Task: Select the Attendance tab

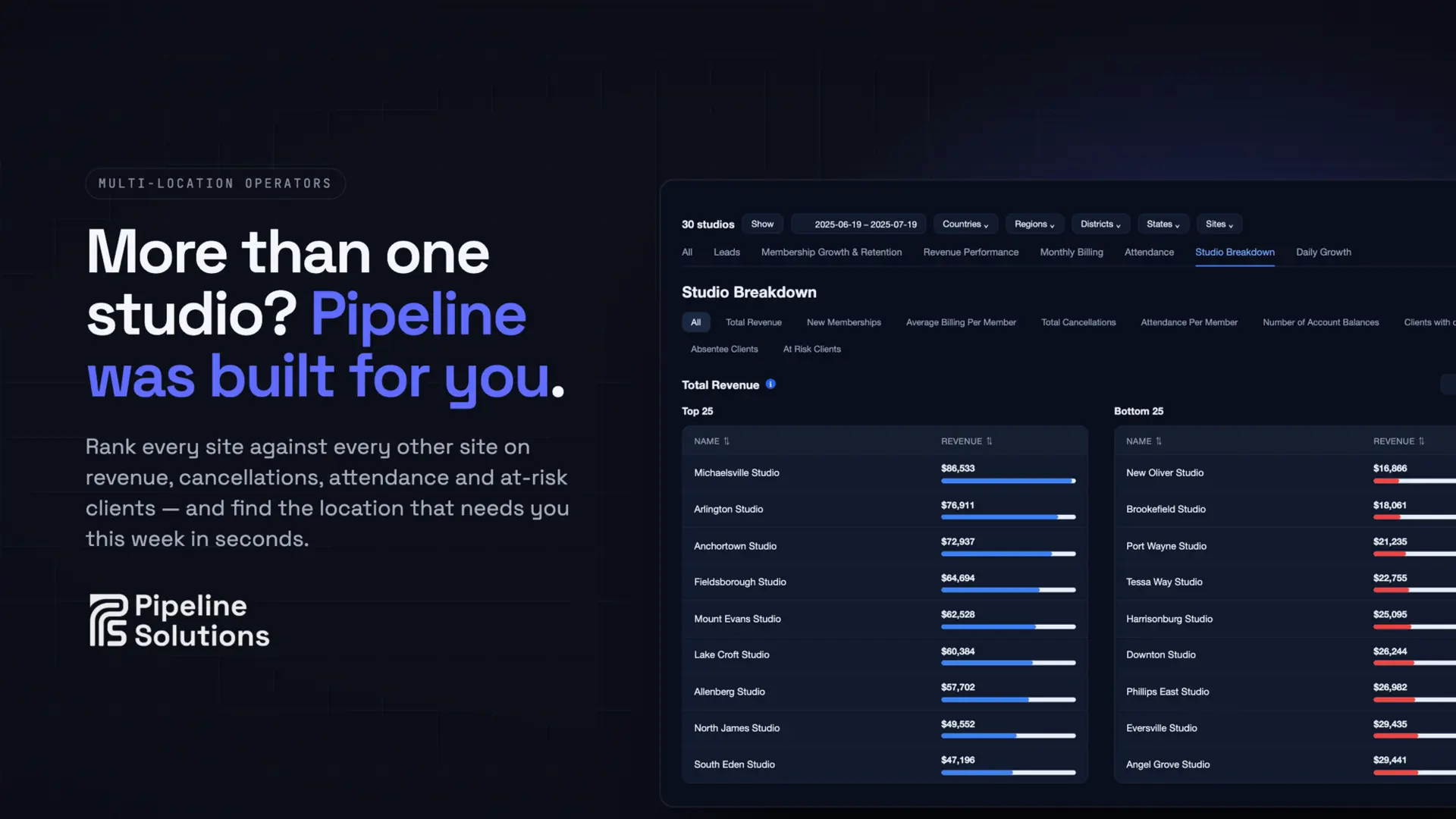Action: tap(1149, 253)
